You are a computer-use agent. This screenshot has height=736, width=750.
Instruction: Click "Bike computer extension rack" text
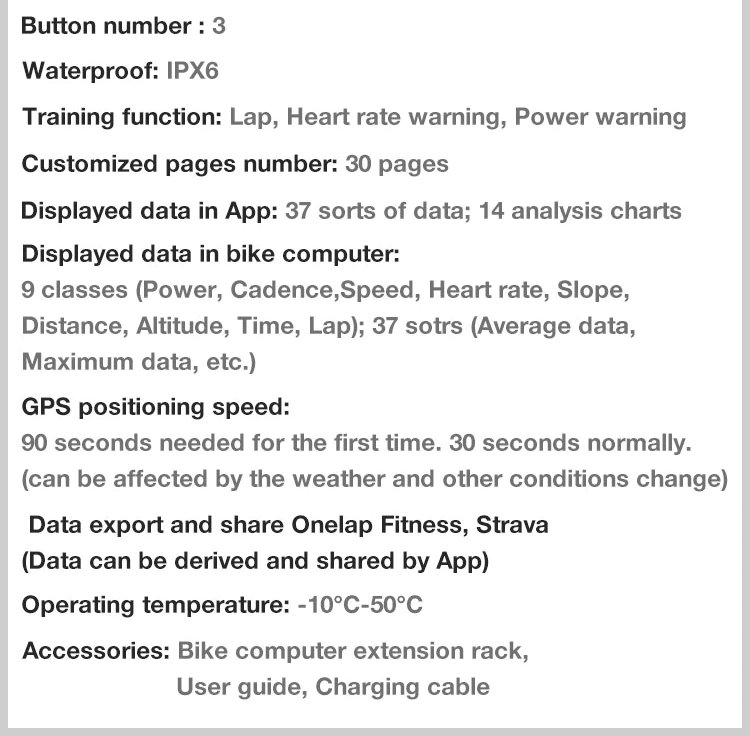coord(353,651)
